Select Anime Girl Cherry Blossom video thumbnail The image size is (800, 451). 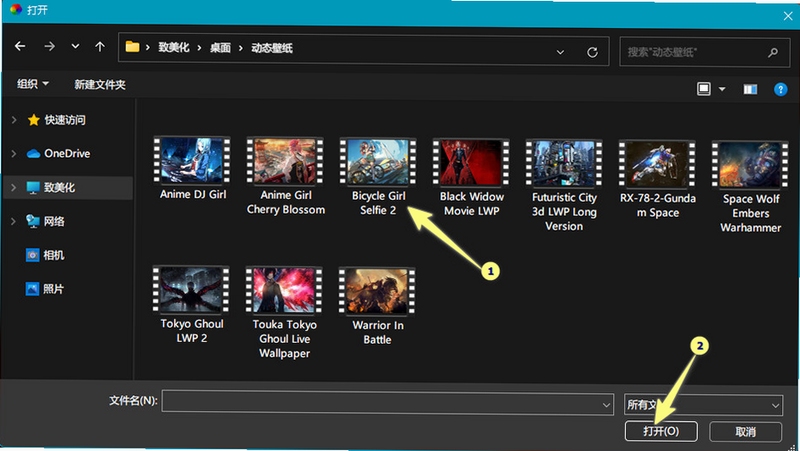pos(285,161)
